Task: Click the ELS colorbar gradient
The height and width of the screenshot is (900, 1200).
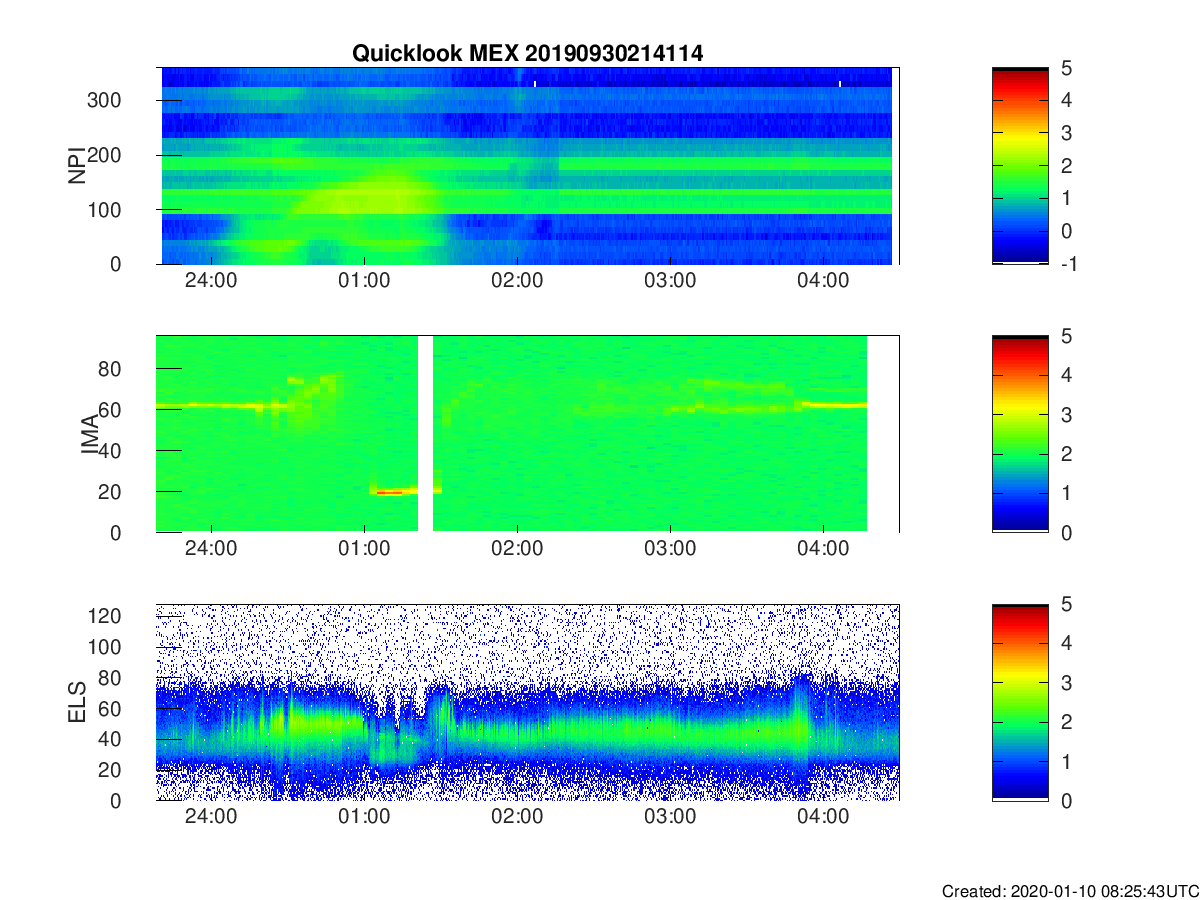Action: point(1020,702)
